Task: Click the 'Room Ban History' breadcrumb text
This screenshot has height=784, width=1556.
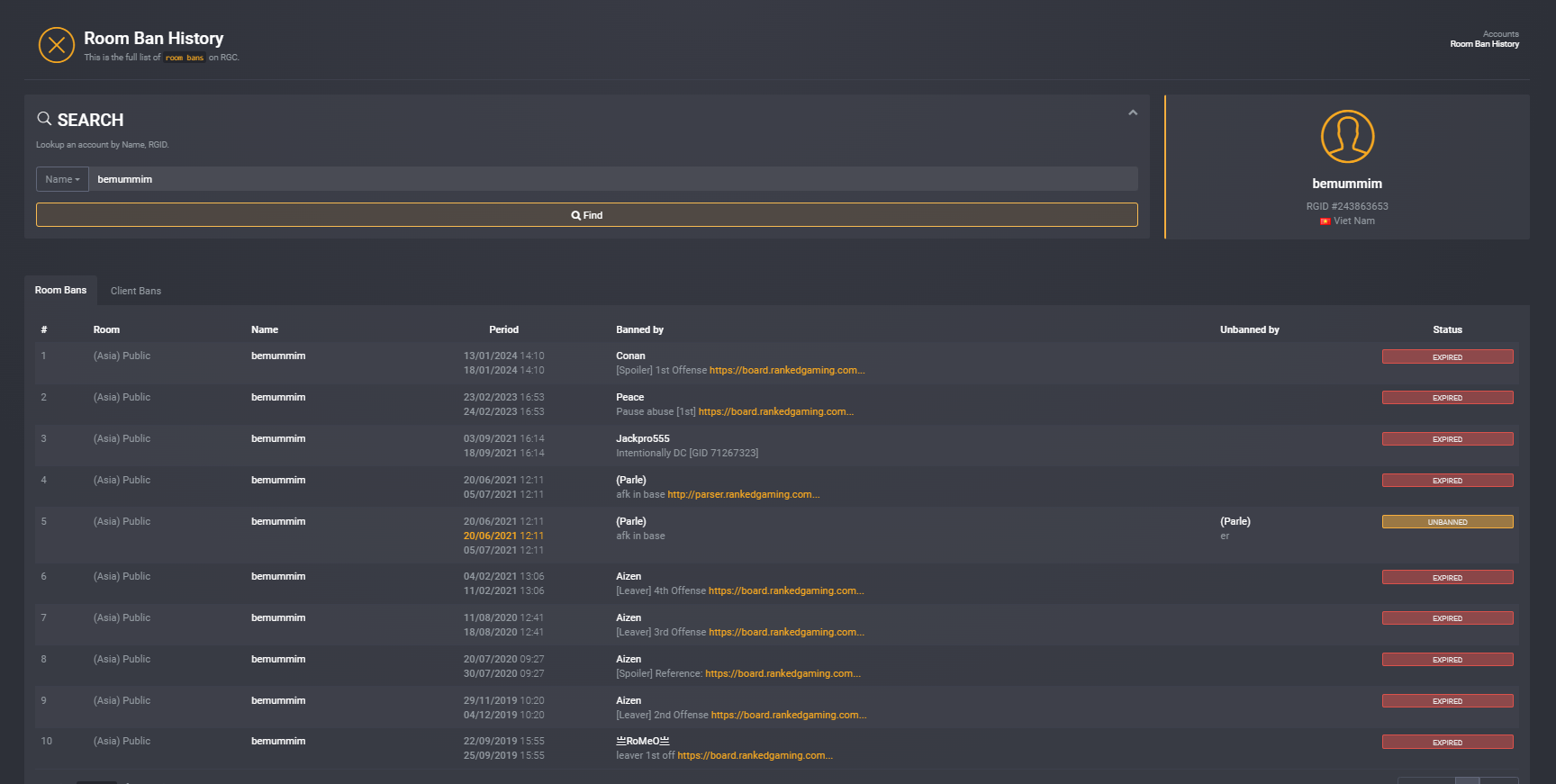Action: coord(1484,44)
